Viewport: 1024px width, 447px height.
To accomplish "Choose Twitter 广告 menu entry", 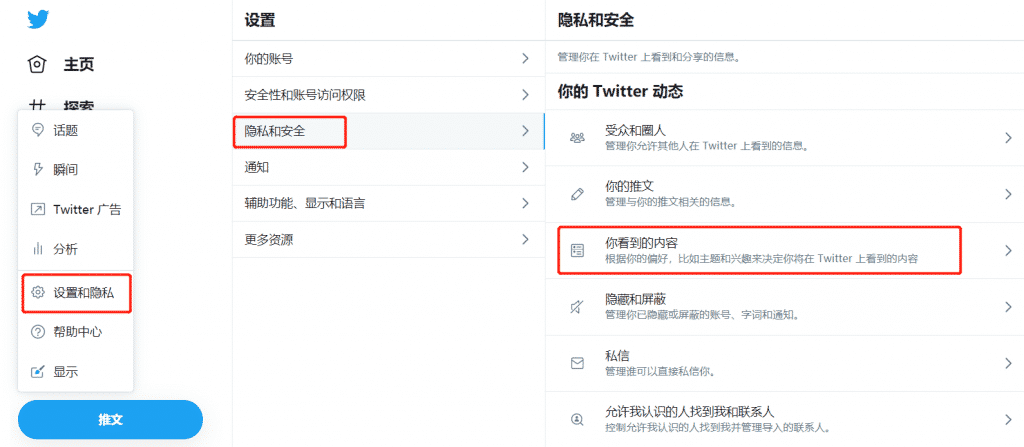I will (76, 210).
